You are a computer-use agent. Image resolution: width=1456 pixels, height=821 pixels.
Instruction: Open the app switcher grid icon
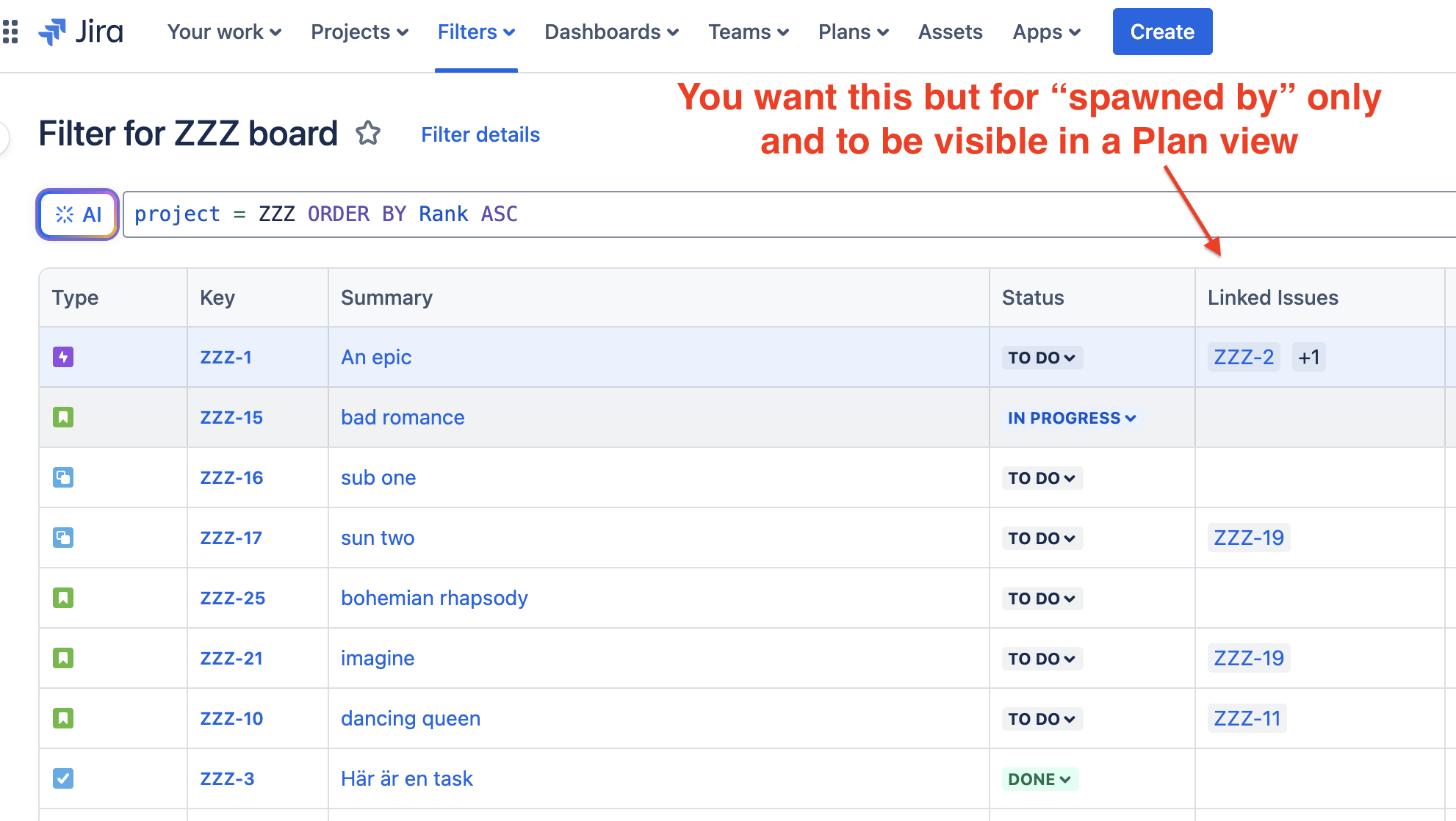pos(10,32)
